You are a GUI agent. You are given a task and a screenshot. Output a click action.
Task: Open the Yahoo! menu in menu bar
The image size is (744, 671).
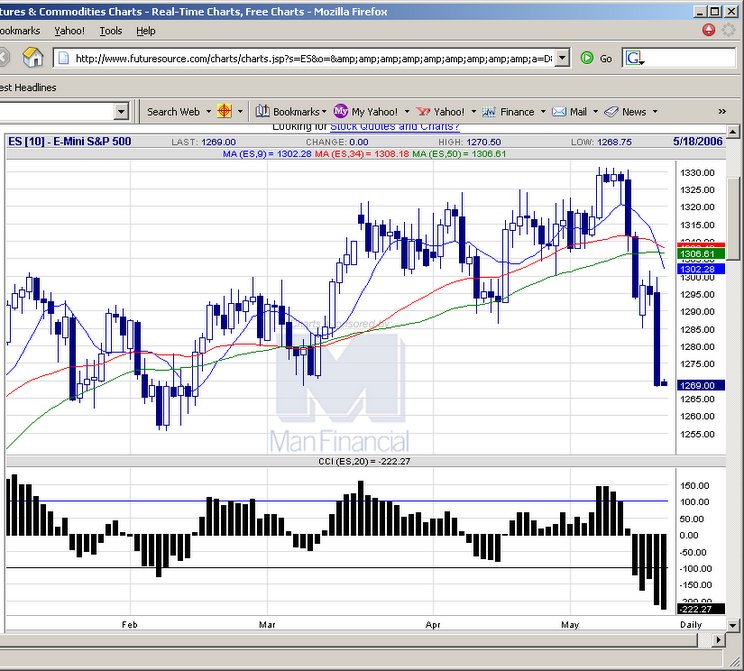point(69,31)
